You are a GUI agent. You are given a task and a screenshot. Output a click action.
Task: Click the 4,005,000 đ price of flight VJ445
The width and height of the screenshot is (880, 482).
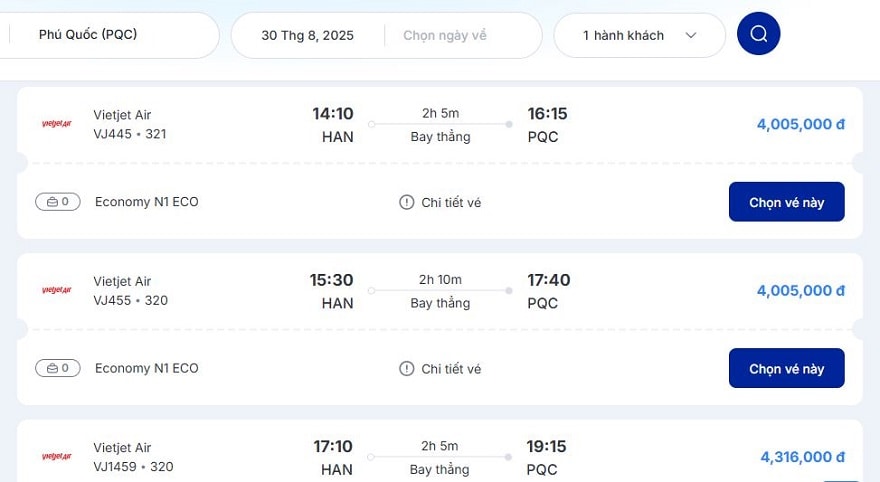tap(800, 124)
